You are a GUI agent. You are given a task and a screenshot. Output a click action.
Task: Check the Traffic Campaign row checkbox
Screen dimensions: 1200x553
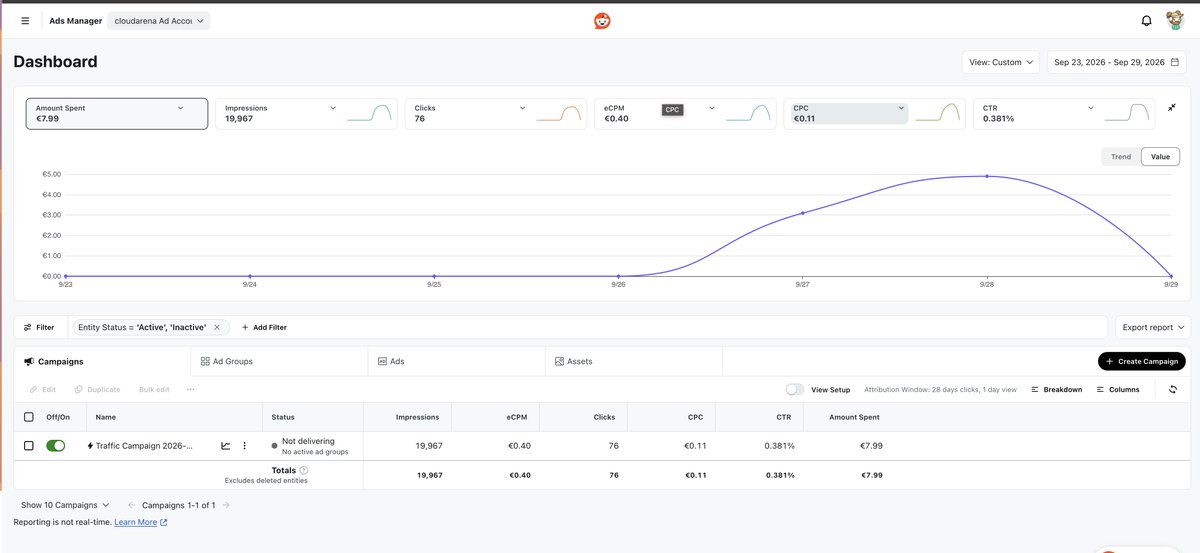tap(29, 446)
